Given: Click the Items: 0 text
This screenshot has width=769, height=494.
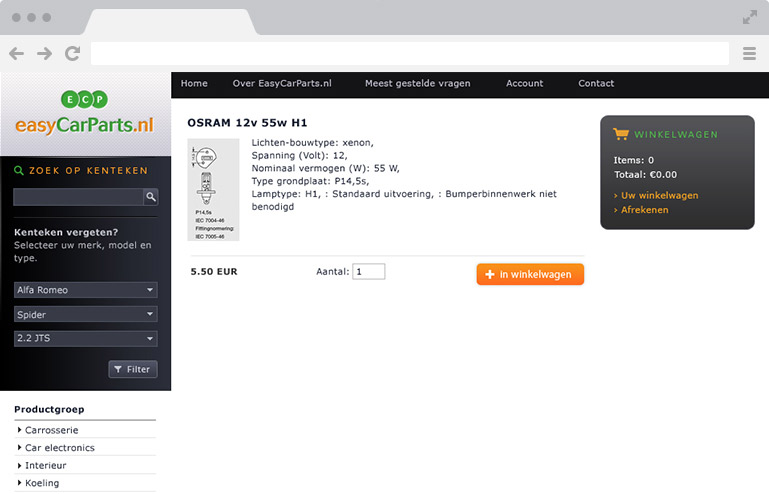Looking at the screenshot, I should pyautogui.click(x=634, y=160).
